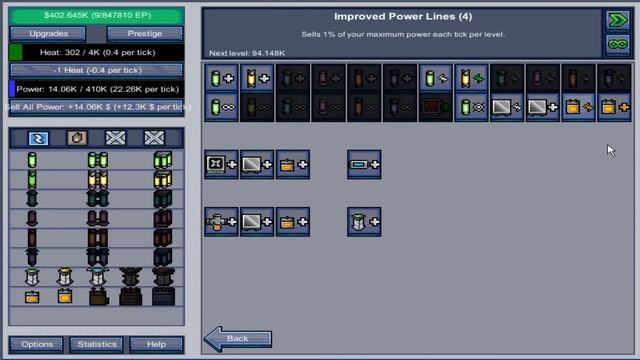Select the first locked X tab

pyautogui.click(x=116, y=138)
